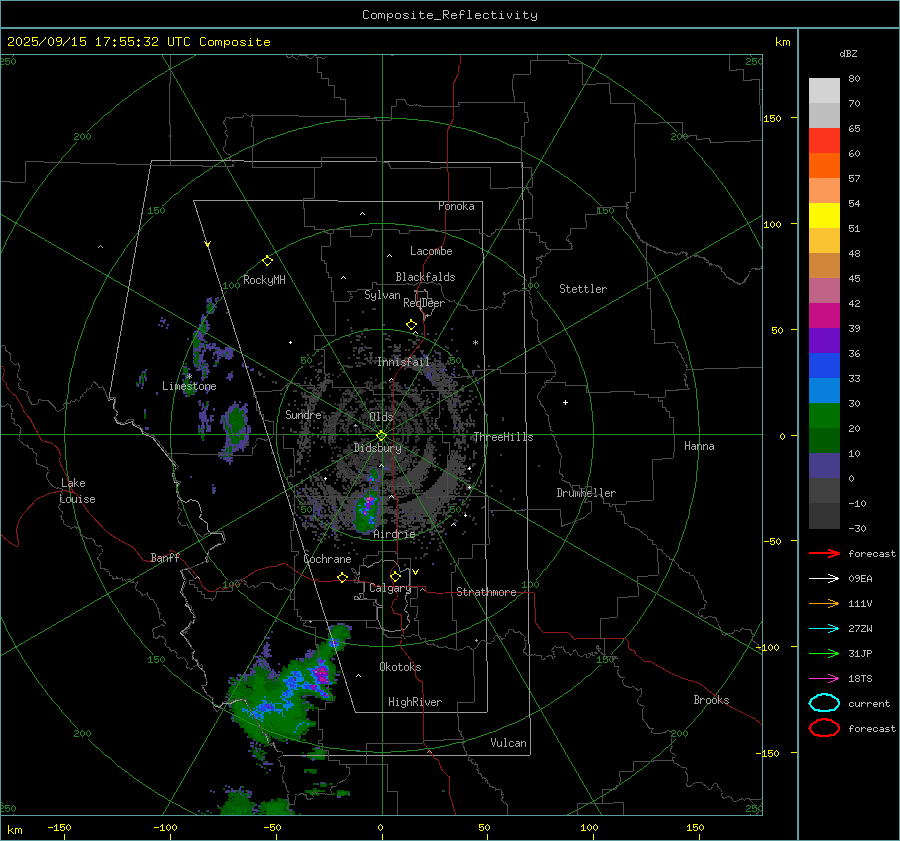Click the Lacombe town label
The height and width of the screenshot is (841, 900).
(431, 251)
